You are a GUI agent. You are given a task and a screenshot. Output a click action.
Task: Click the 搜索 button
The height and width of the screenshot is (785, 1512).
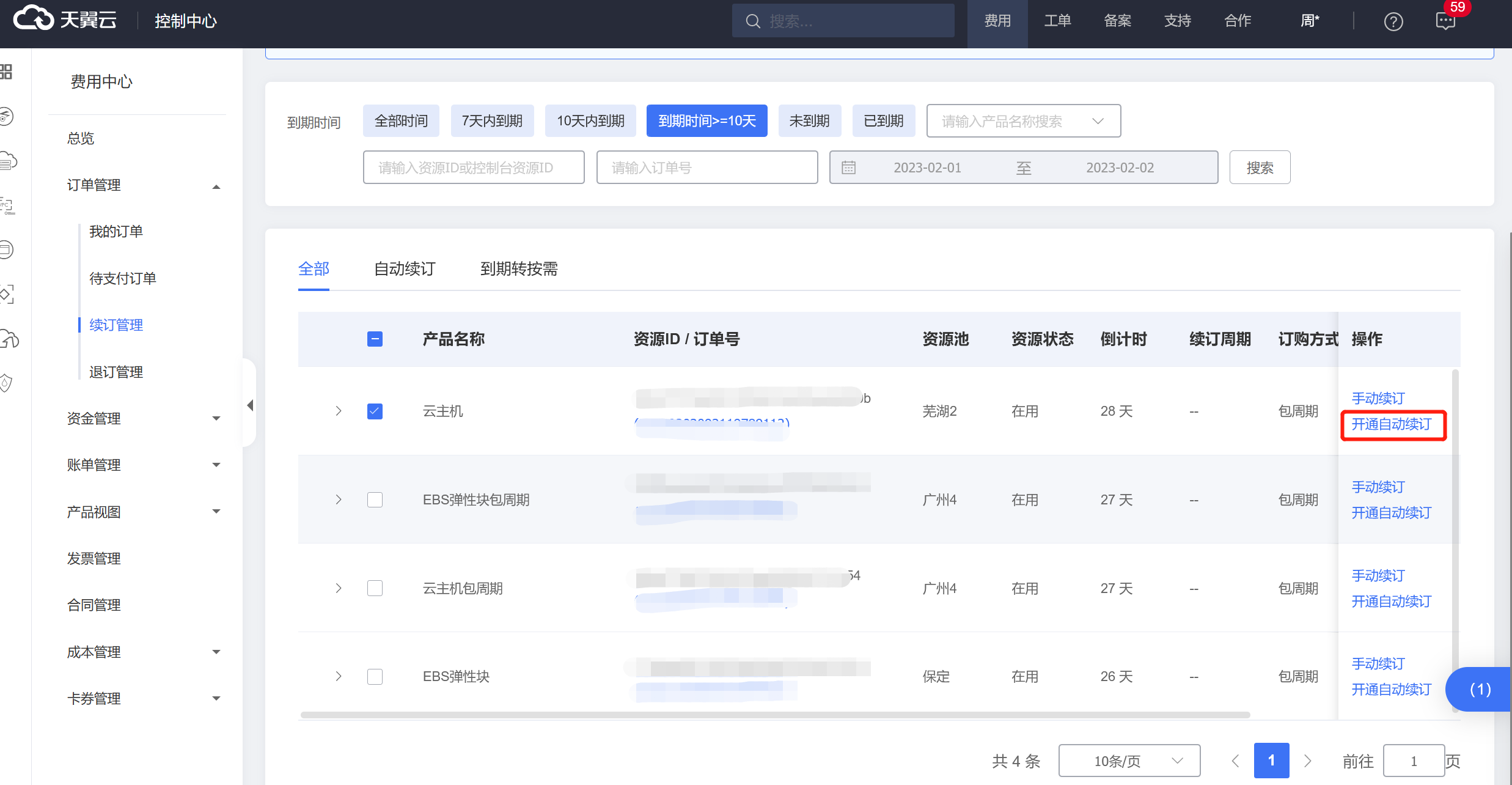pos(1260,168)
